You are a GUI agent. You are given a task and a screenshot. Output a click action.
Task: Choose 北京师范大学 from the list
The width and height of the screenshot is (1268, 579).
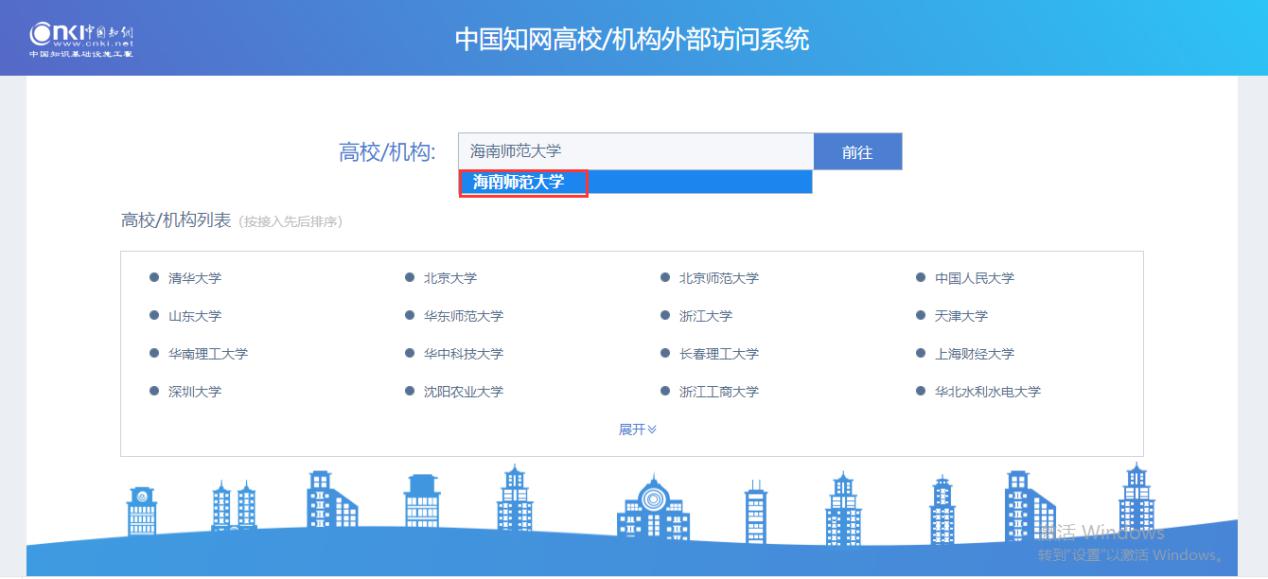click(x=718, y=278)
